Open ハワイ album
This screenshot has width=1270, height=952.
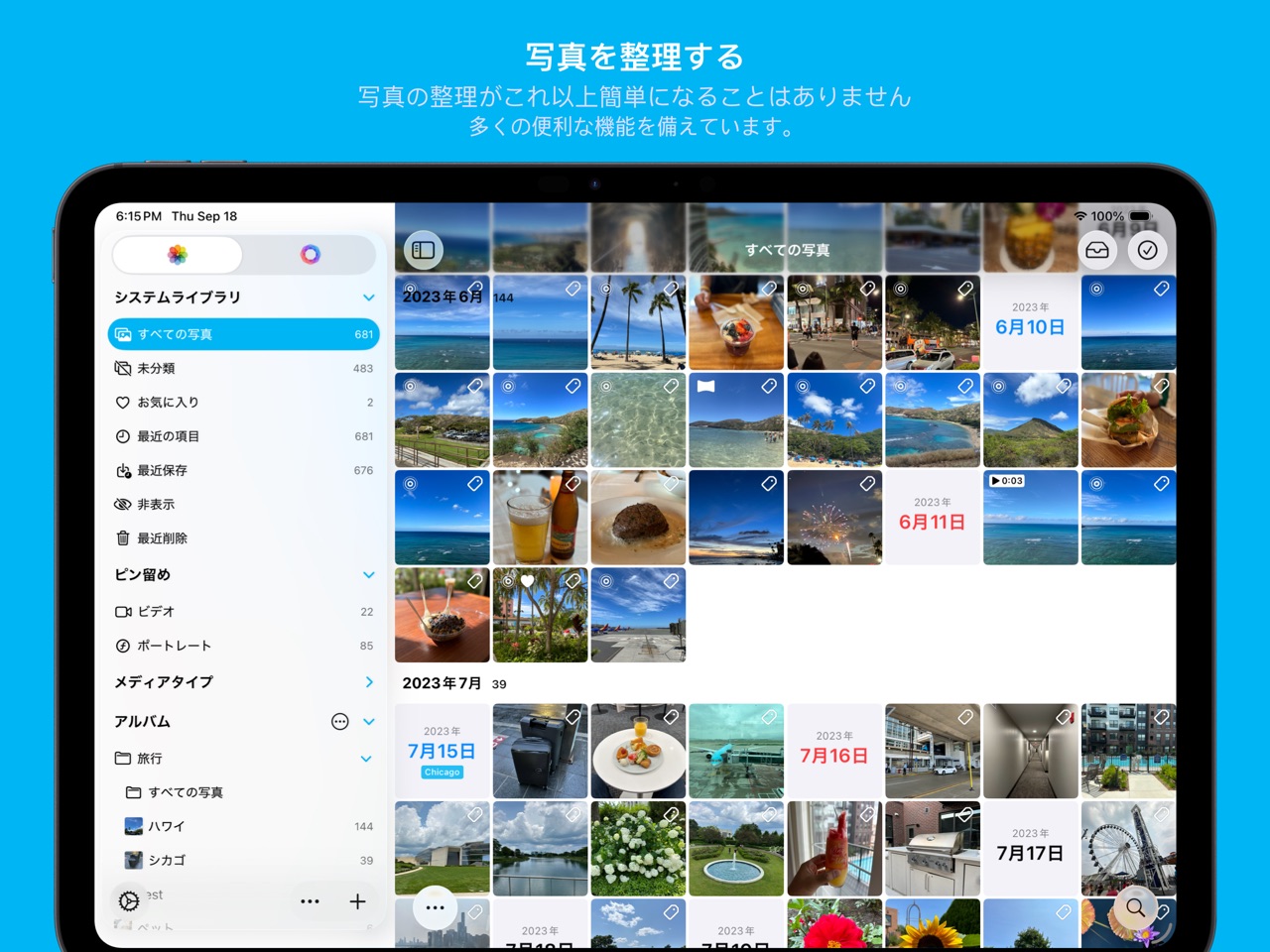pos(244,826)
